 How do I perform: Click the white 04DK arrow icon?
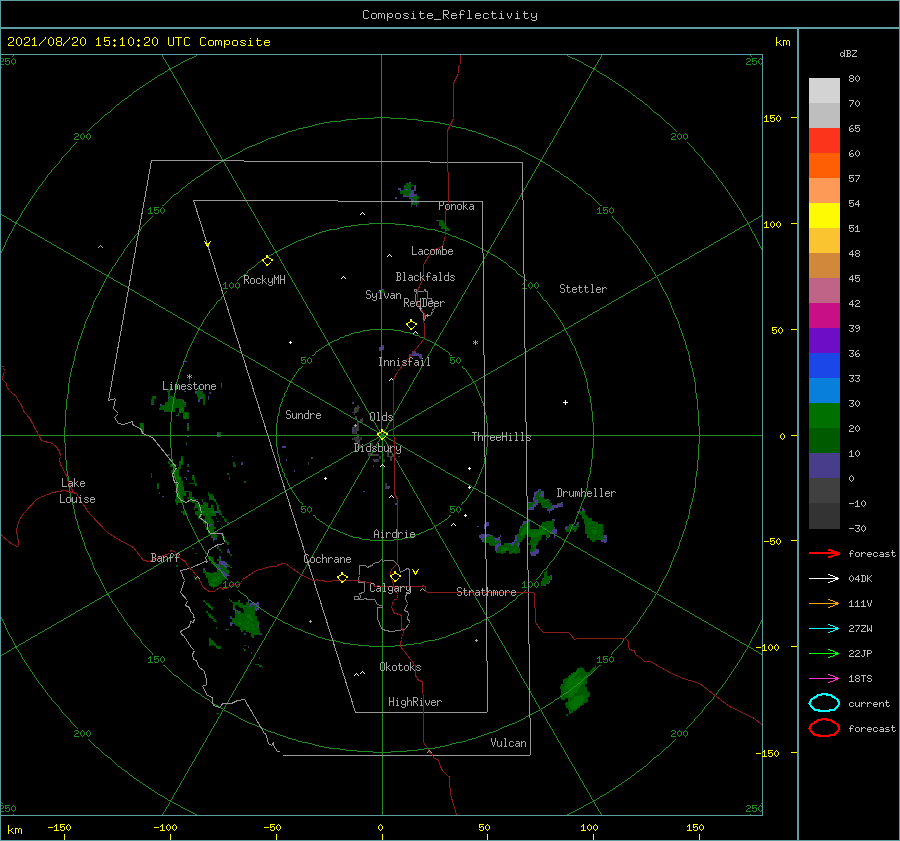(x=824, y=579)
